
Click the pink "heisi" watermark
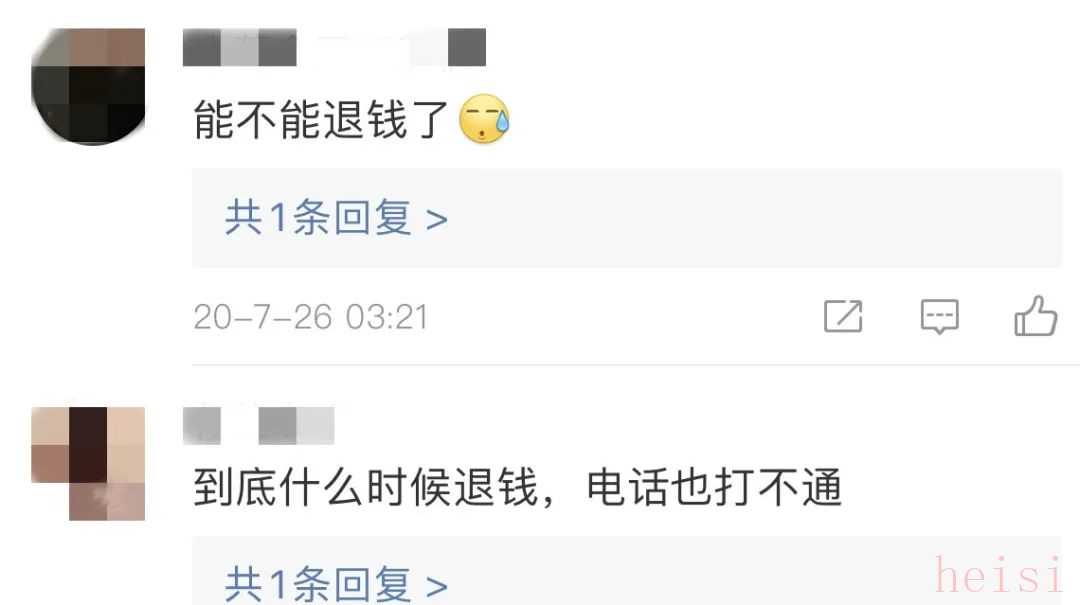(x=998, y=575)
